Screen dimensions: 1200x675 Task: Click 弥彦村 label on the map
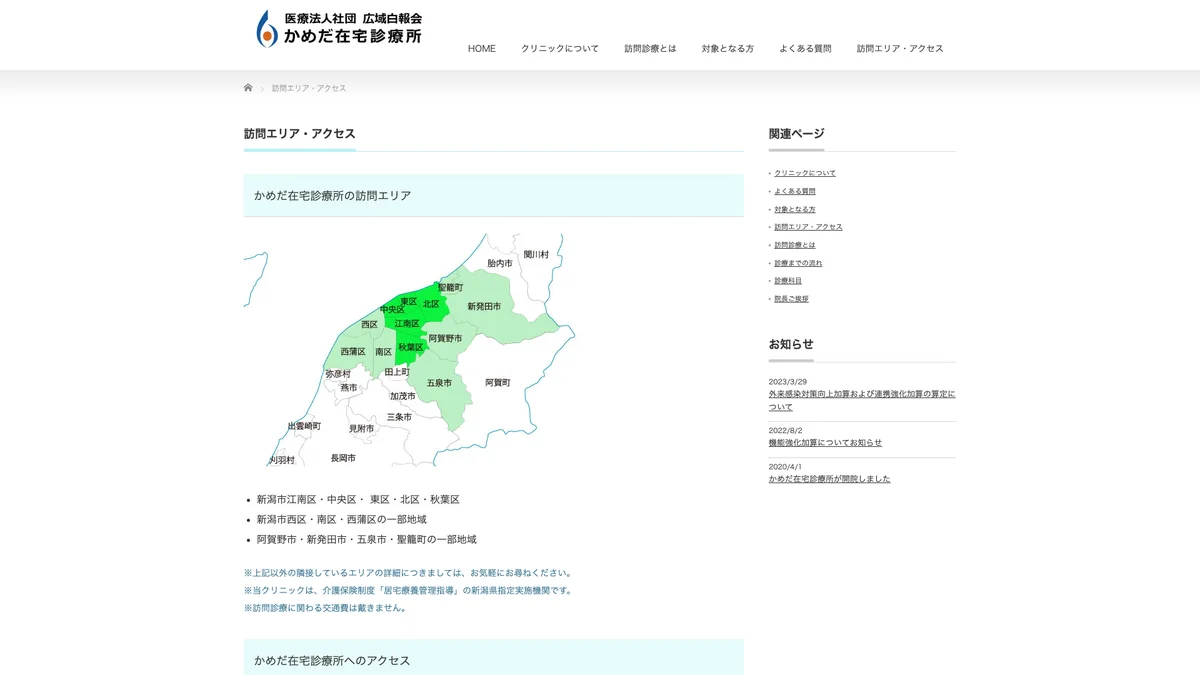[x=338, y=374]
